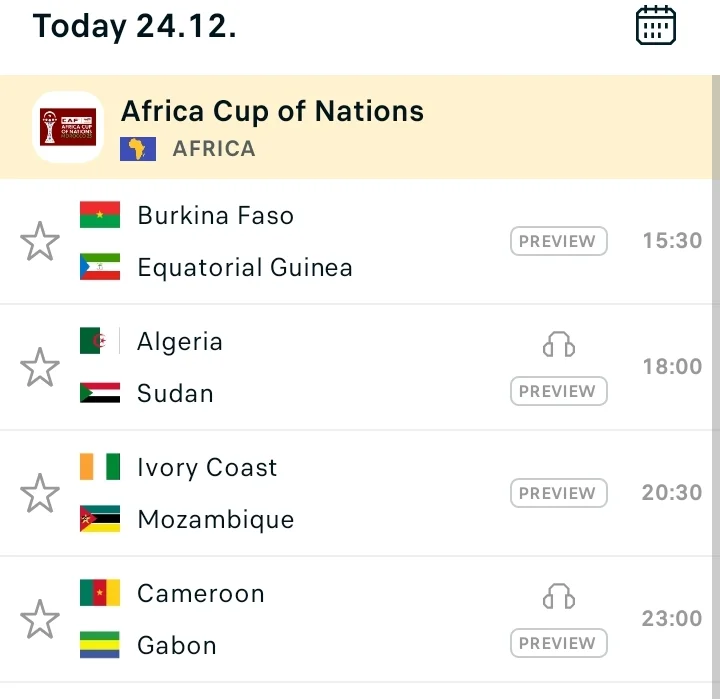720x699 pixels.
Task: Star the Algeria vs Sudan match
Action: coord(40,368)
